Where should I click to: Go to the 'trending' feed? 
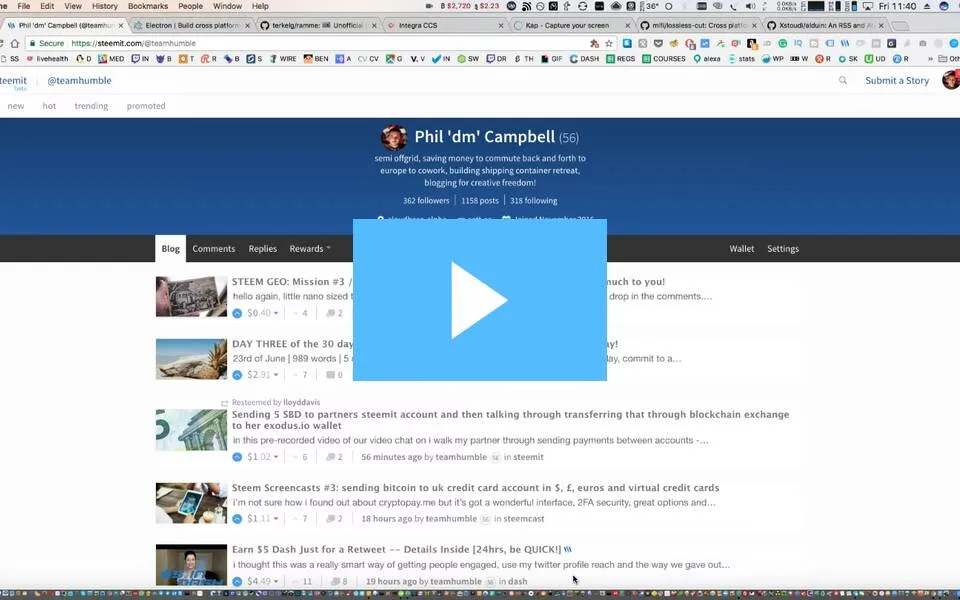coord(91,106)
